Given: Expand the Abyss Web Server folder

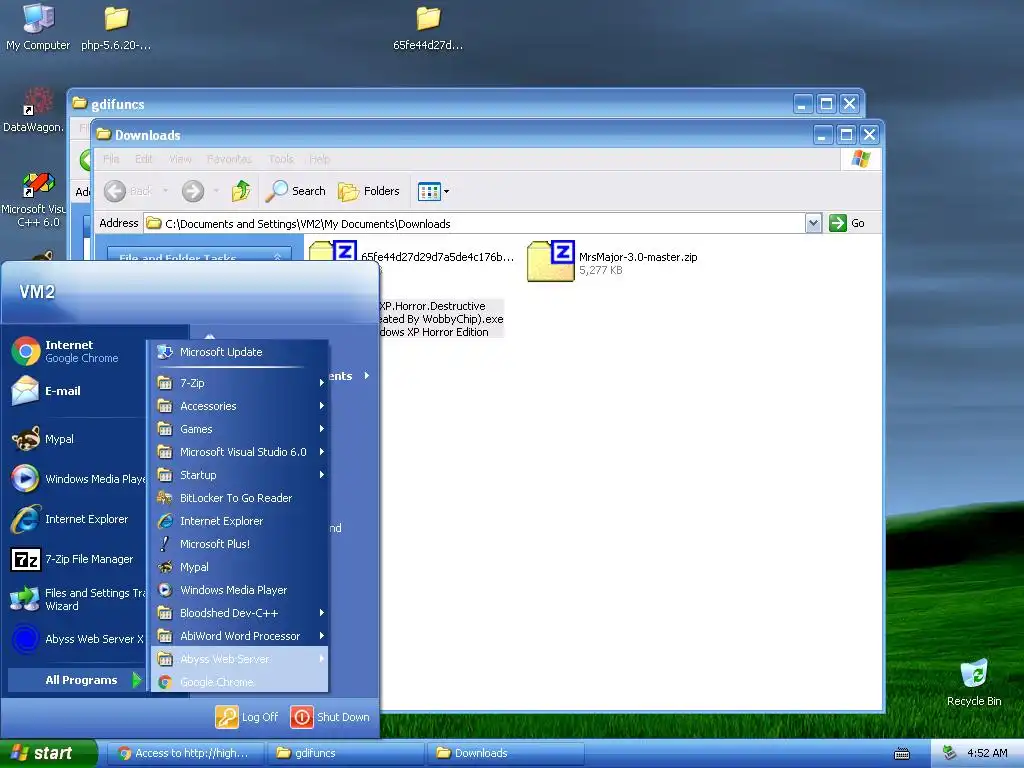Looking at the screenshot, I should pos(240,658).
